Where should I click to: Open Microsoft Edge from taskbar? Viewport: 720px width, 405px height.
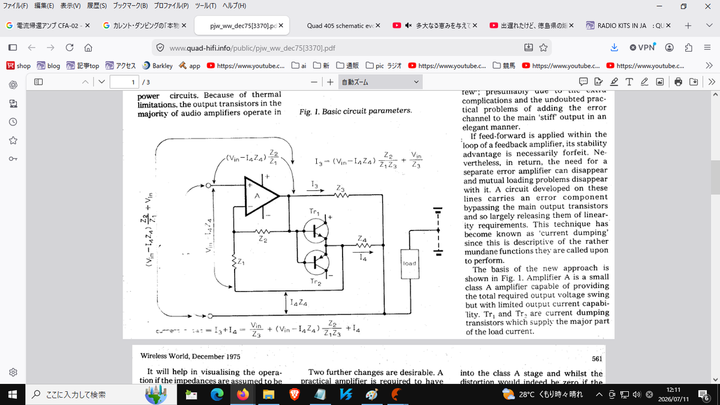(x=217, y=394)
